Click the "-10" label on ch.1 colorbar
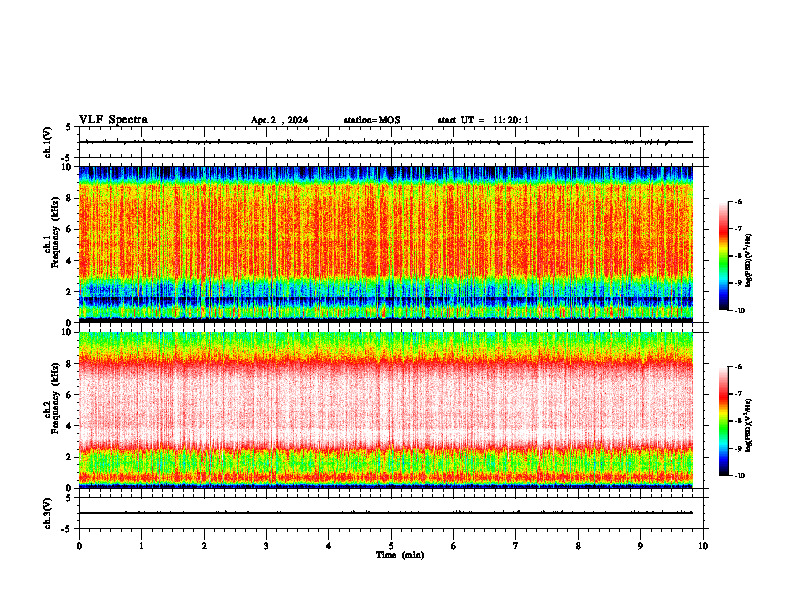792x612 pixels. (x=739, y=311)
